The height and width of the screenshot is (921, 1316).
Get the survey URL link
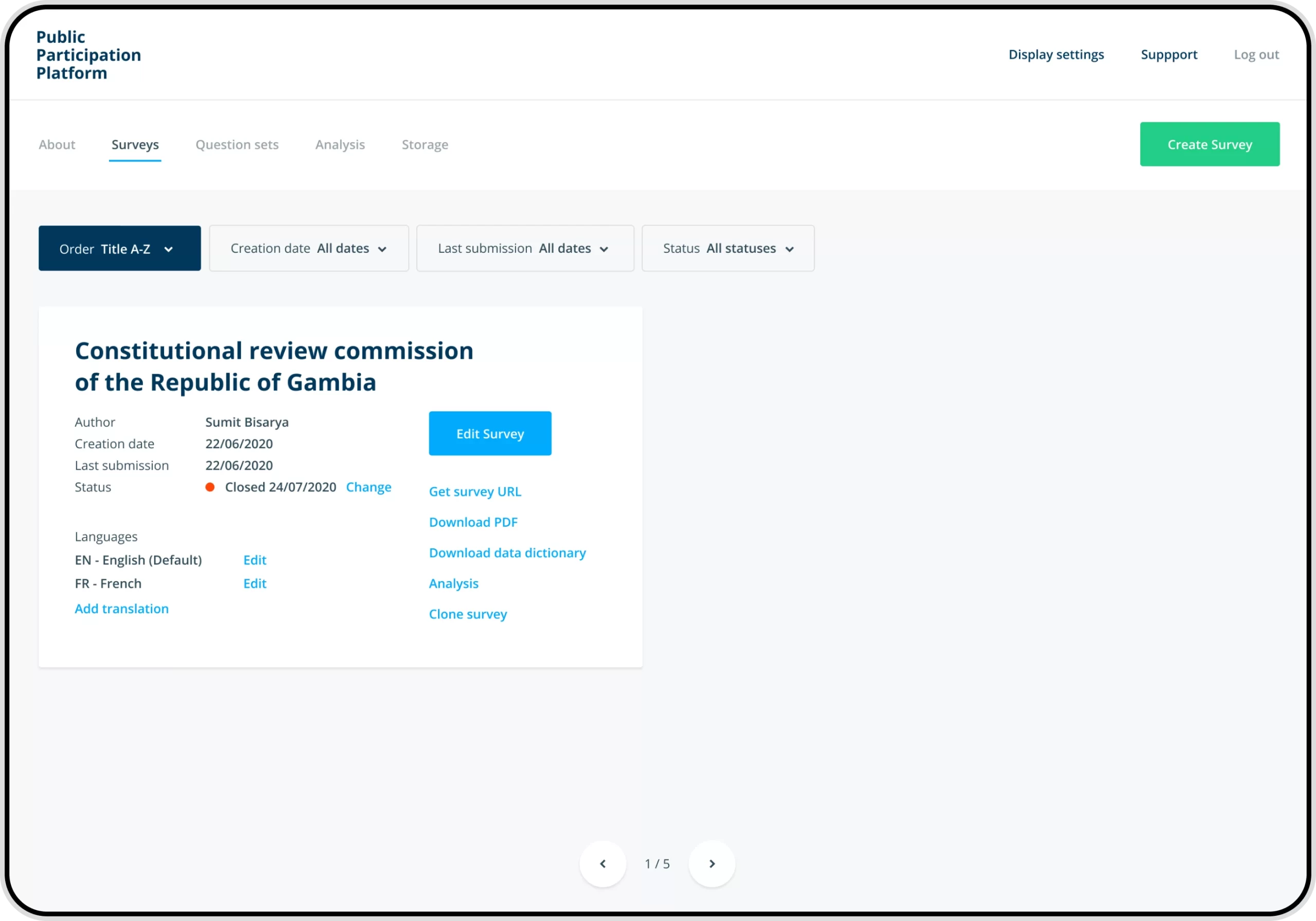point(474,492)
